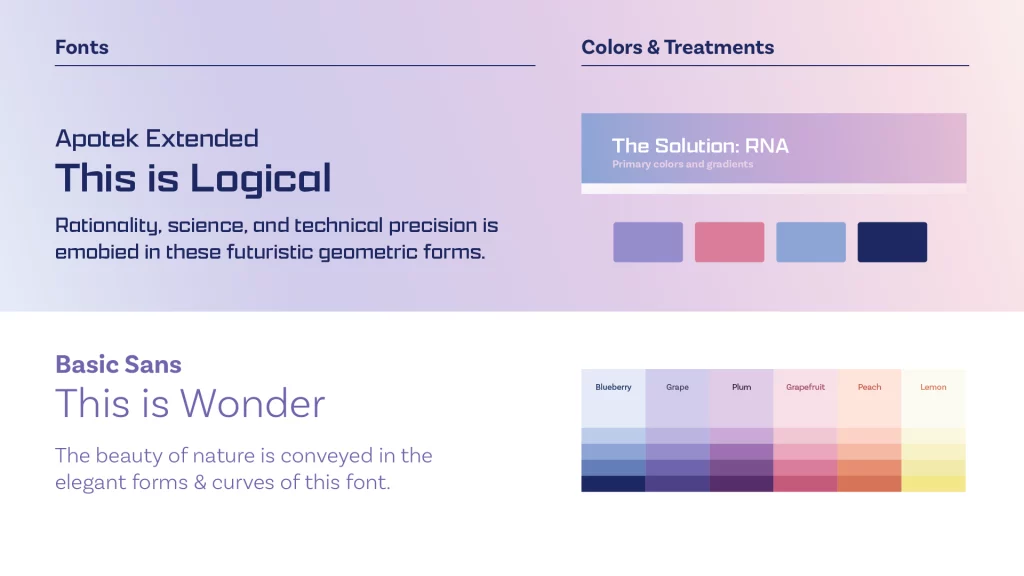Click the Colors & Treatments heading
1024x576 pixels.
tap(677, 47)
